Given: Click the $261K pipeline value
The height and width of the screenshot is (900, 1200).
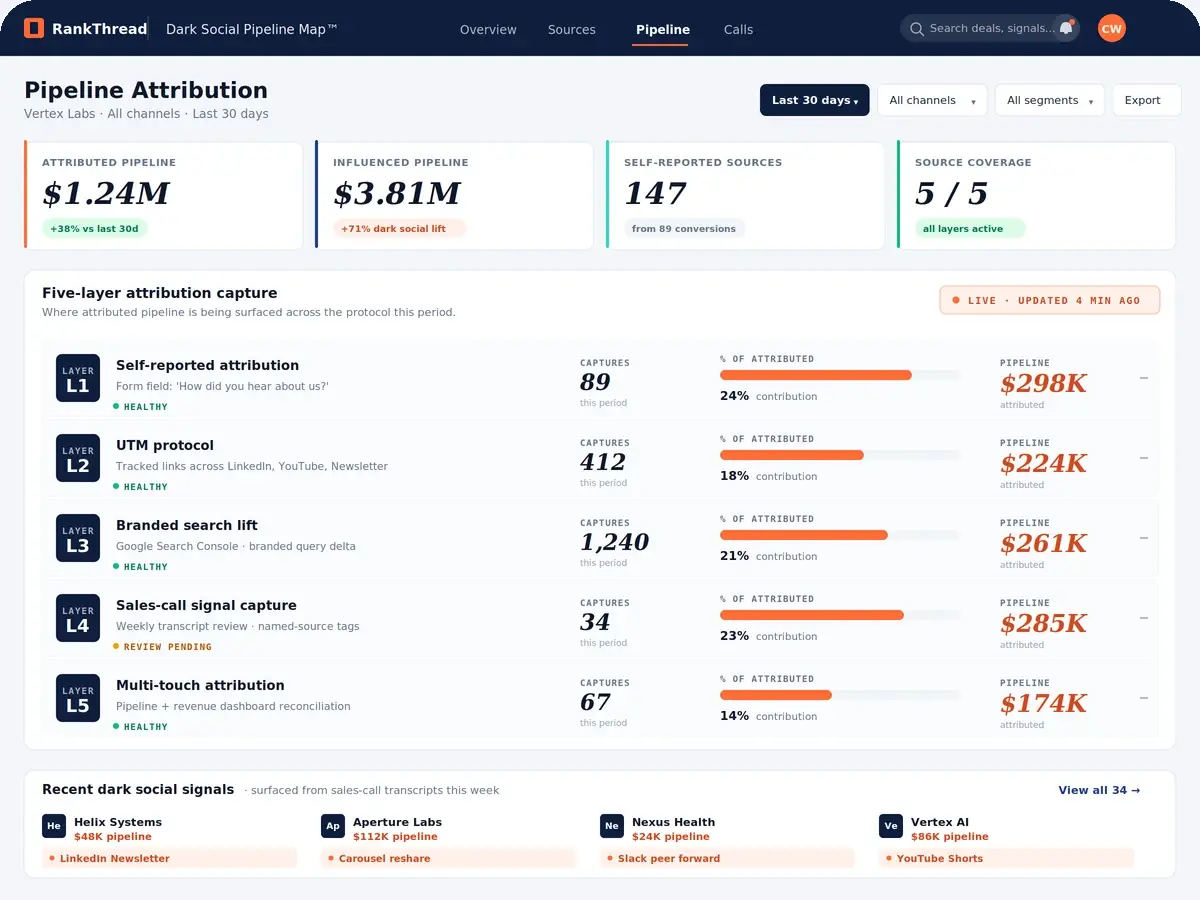Looking at the screenshot, I should pyautogui.click(x=1043, y=543).
